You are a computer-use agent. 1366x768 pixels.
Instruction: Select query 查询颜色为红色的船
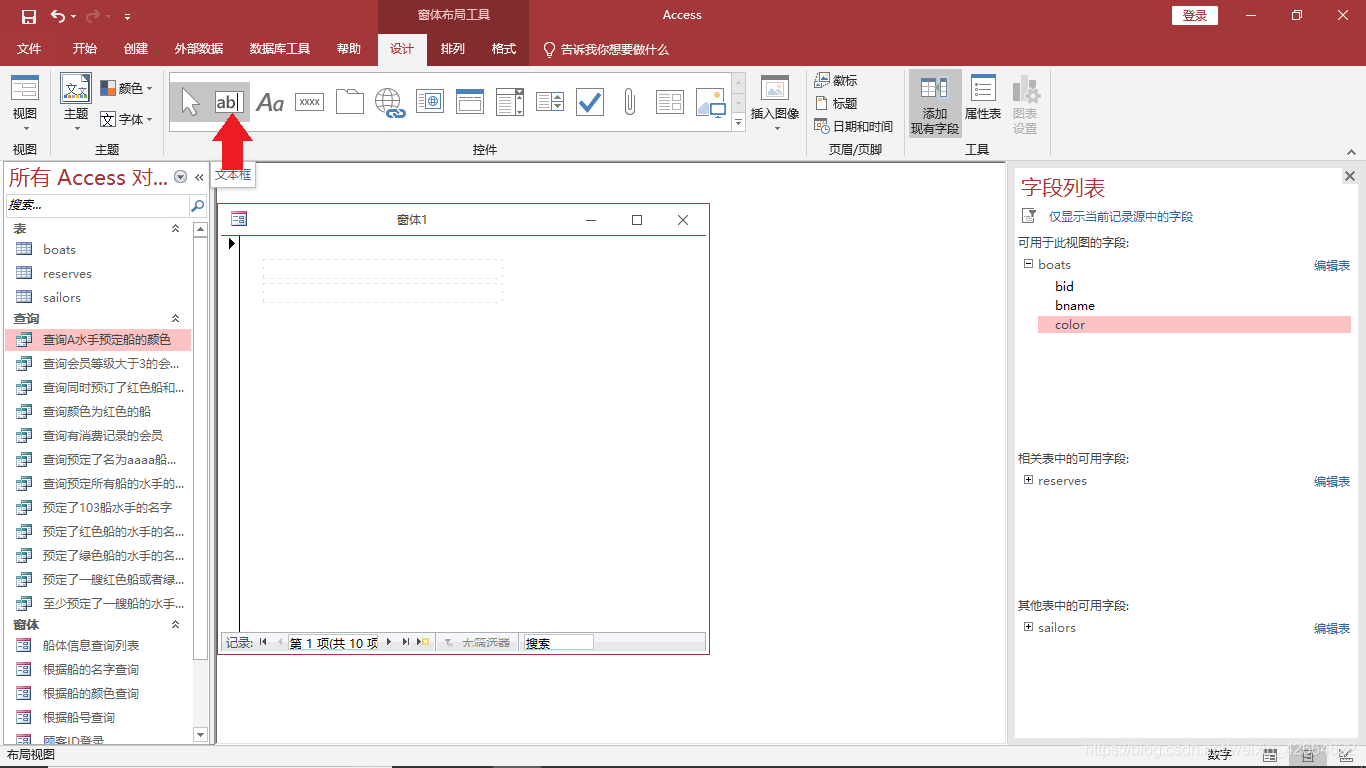(98, 411)
